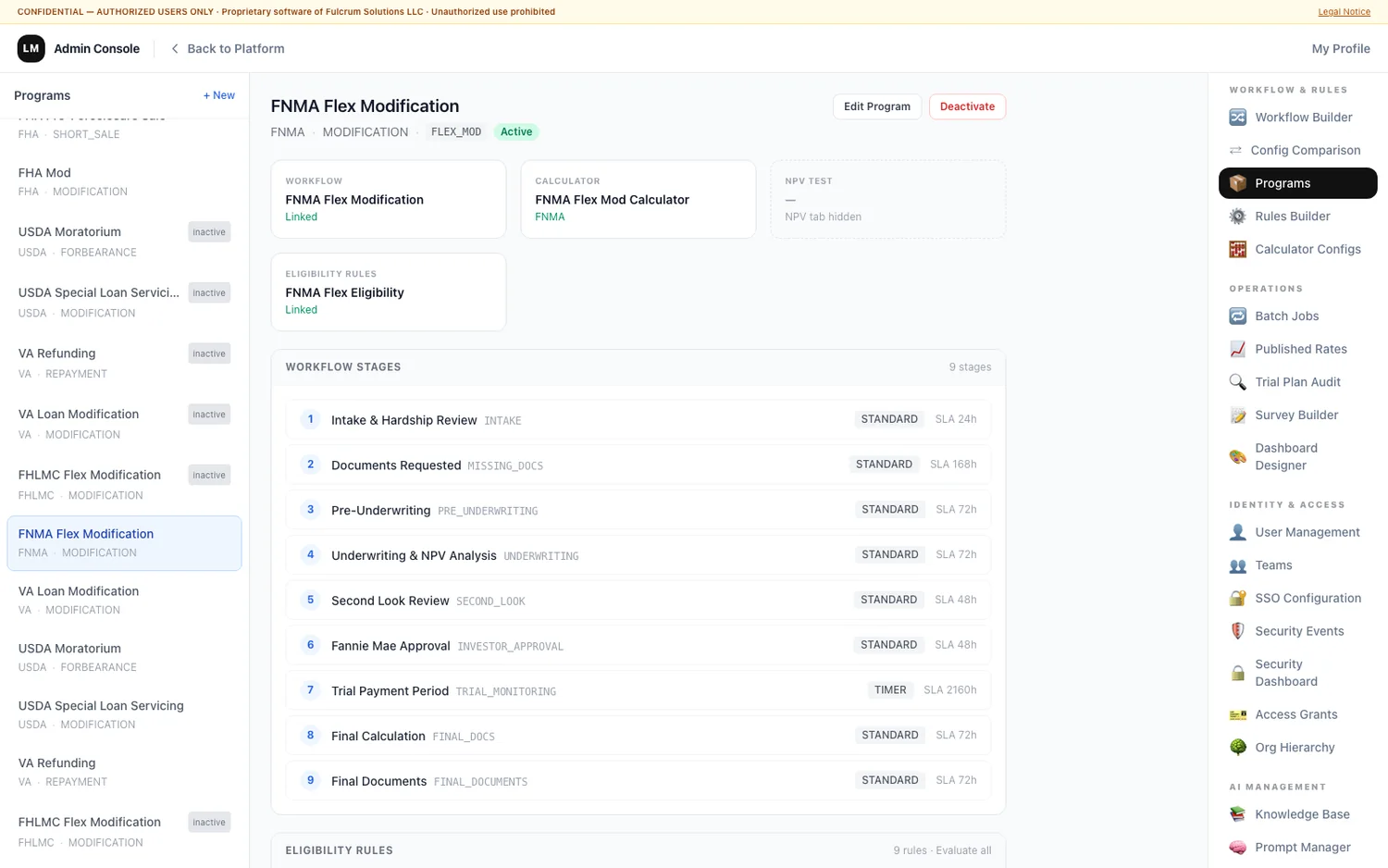
Task: Select inactive VA Loan Modification program
Action: [124, 424]
